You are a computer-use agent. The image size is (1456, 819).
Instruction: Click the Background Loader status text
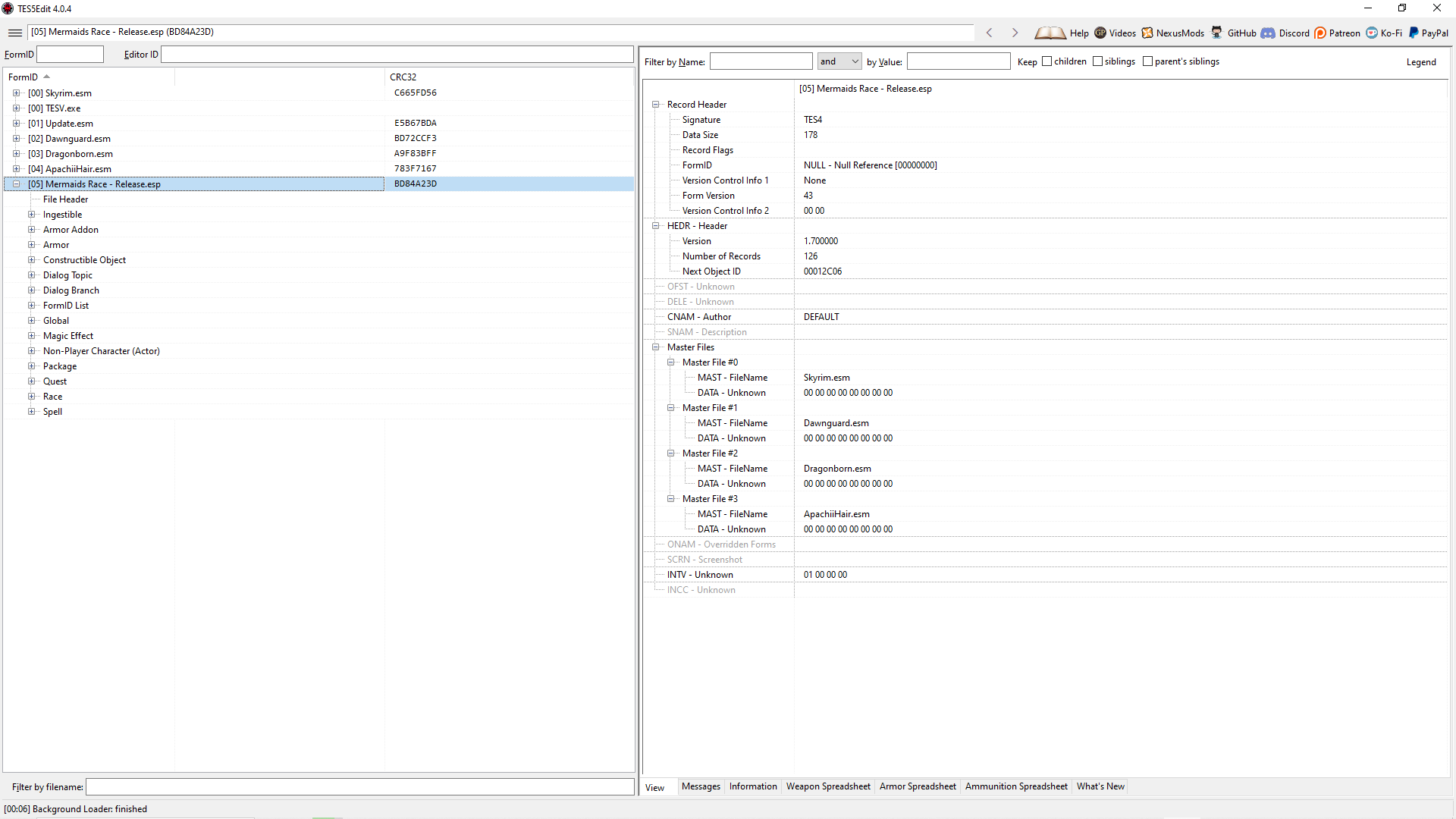pos(75,809)
